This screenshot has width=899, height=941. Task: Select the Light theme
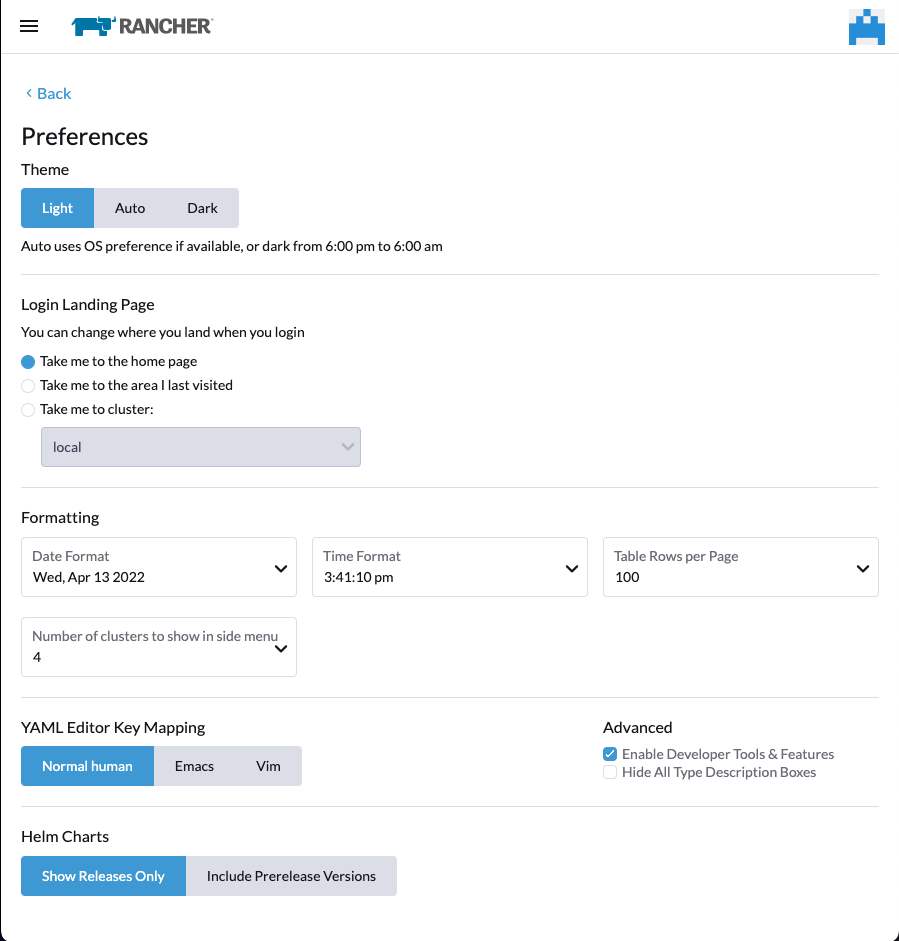point(58,208)
